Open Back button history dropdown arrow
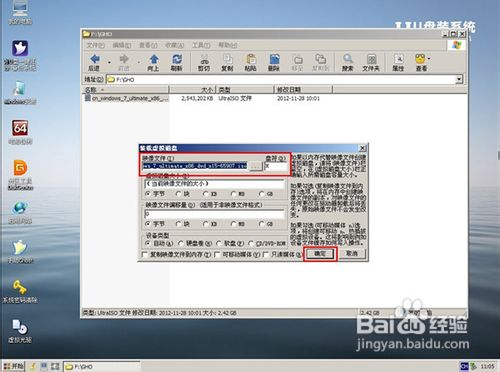Image resolution: width=500 pixels, height=372 pixels. coord(109,62)
